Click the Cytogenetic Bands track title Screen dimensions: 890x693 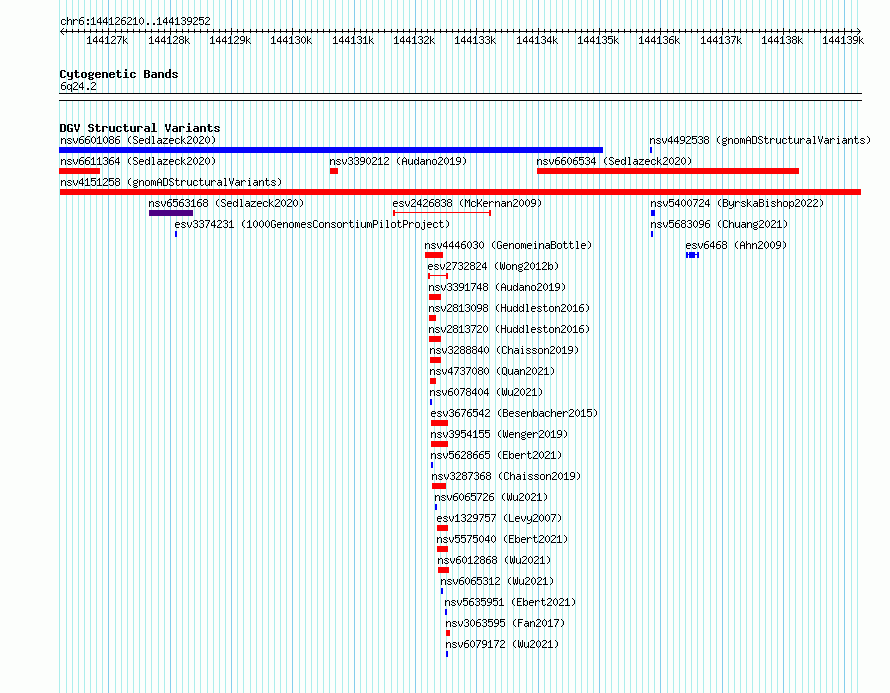pos(119,74)
